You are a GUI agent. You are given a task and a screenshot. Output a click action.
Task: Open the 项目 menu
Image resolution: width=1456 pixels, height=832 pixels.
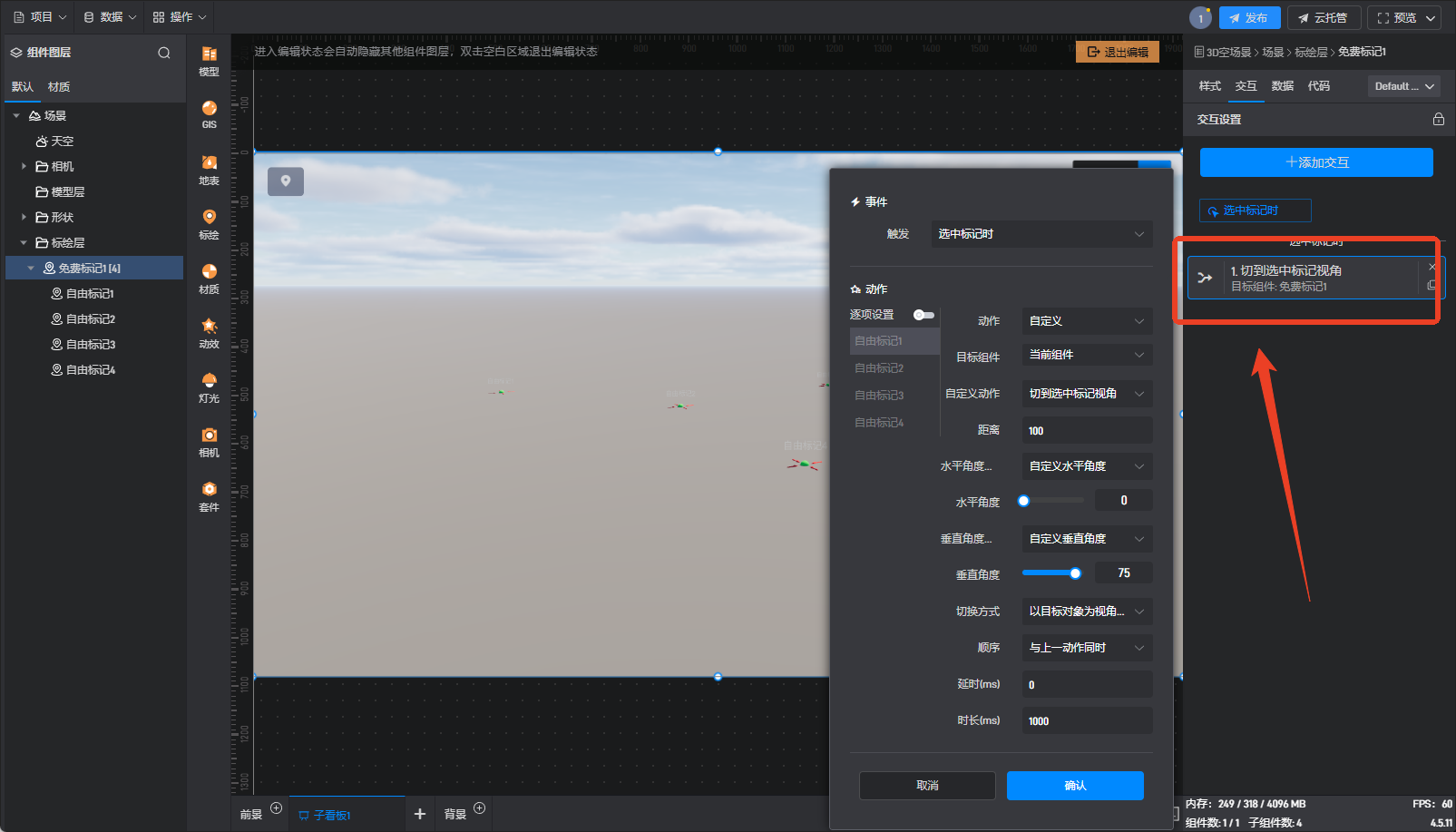pyautogui.click(x=40, y=17)
